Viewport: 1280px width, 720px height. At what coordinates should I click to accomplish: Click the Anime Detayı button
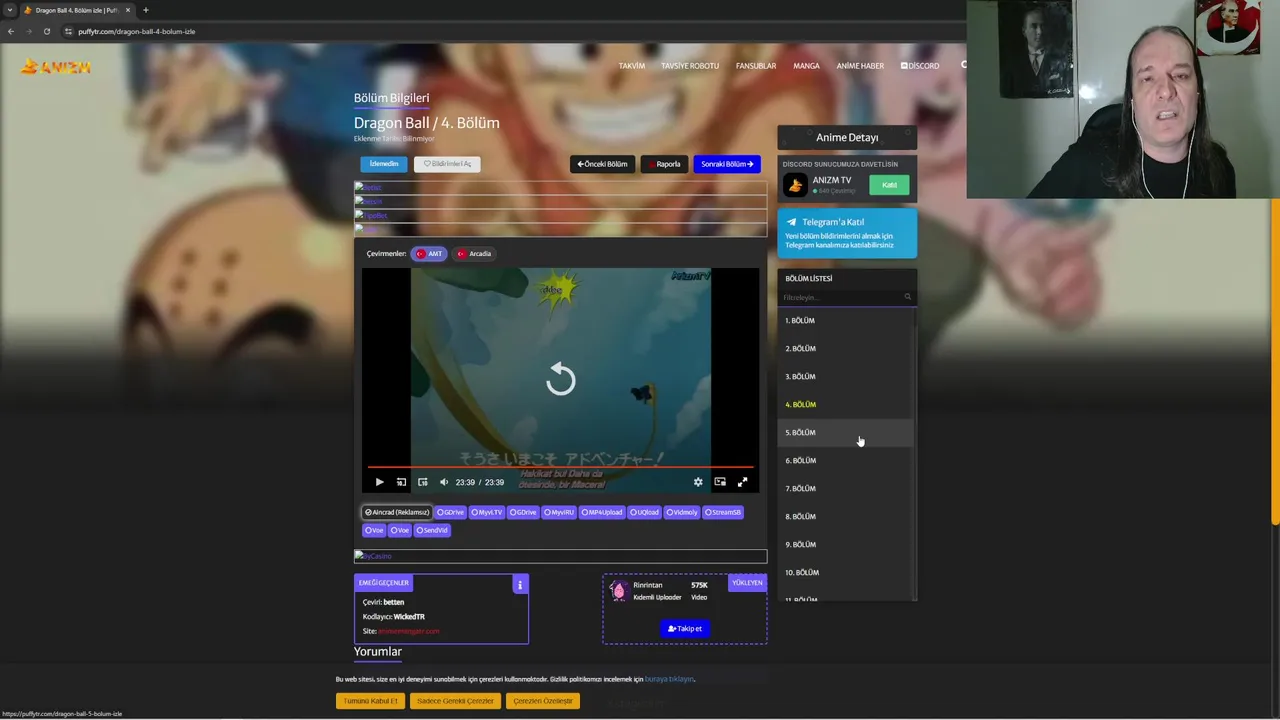click(847, 137)
